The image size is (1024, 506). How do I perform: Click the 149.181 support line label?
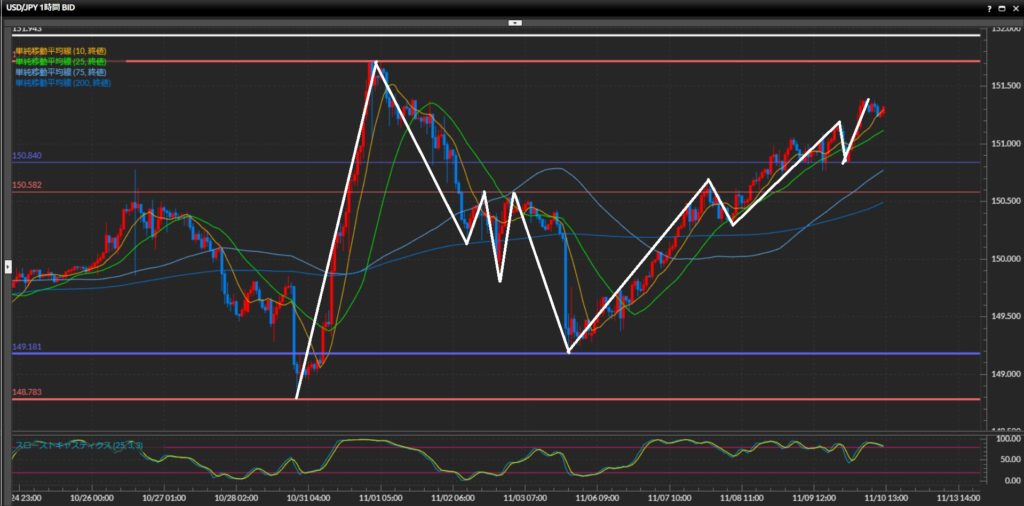coord(27,347)
